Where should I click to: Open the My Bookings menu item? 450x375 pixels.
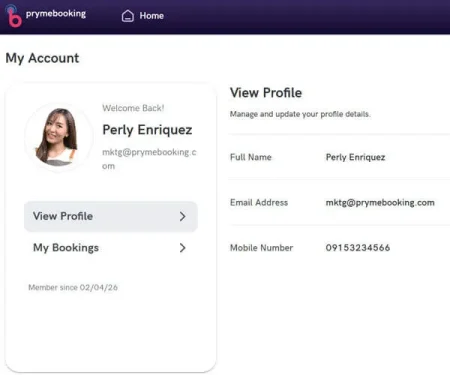click(x=111, y=248)
